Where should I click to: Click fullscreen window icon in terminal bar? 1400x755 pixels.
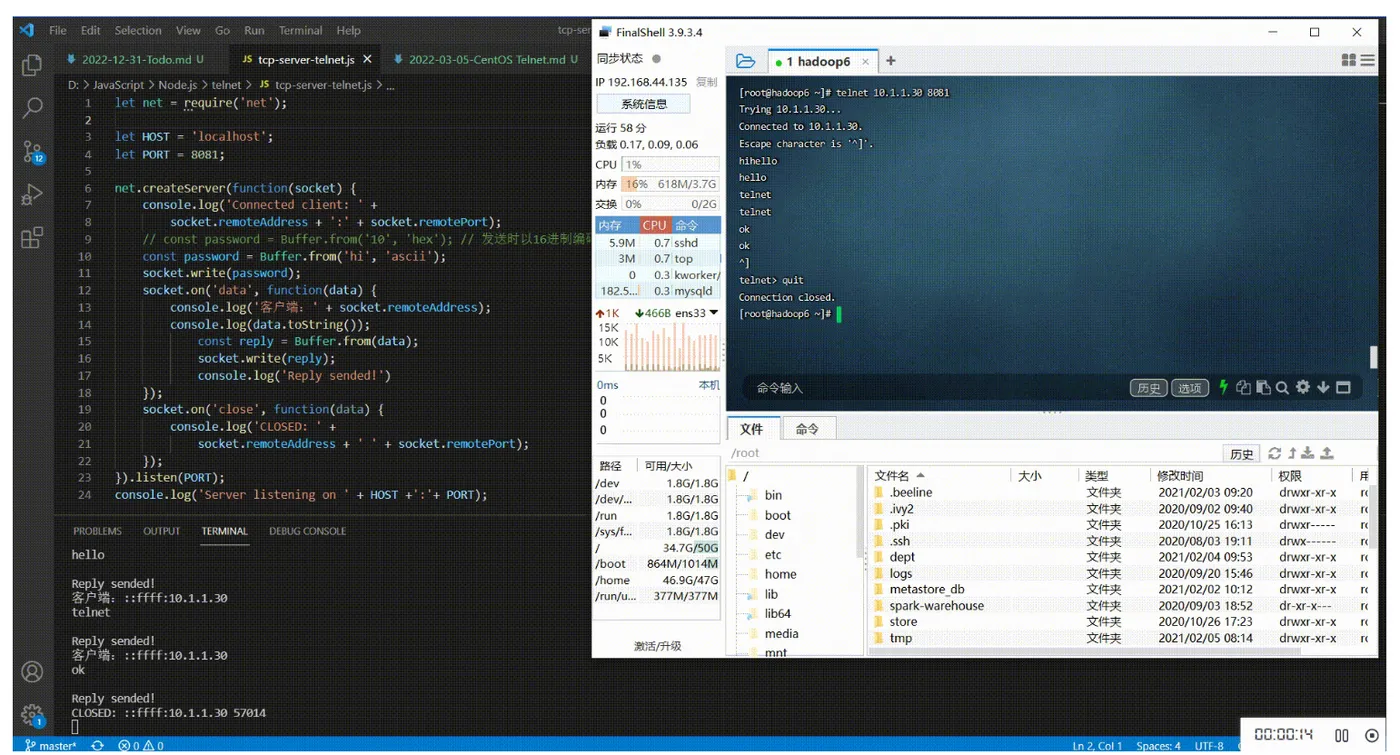point(1343,387)
